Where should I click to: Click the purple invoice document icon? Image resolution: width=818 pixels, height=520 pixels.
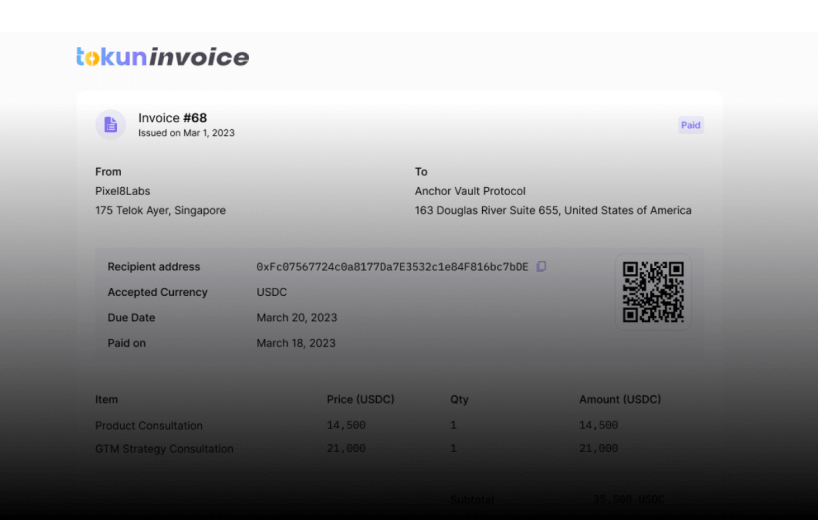(x=110, y=124)
